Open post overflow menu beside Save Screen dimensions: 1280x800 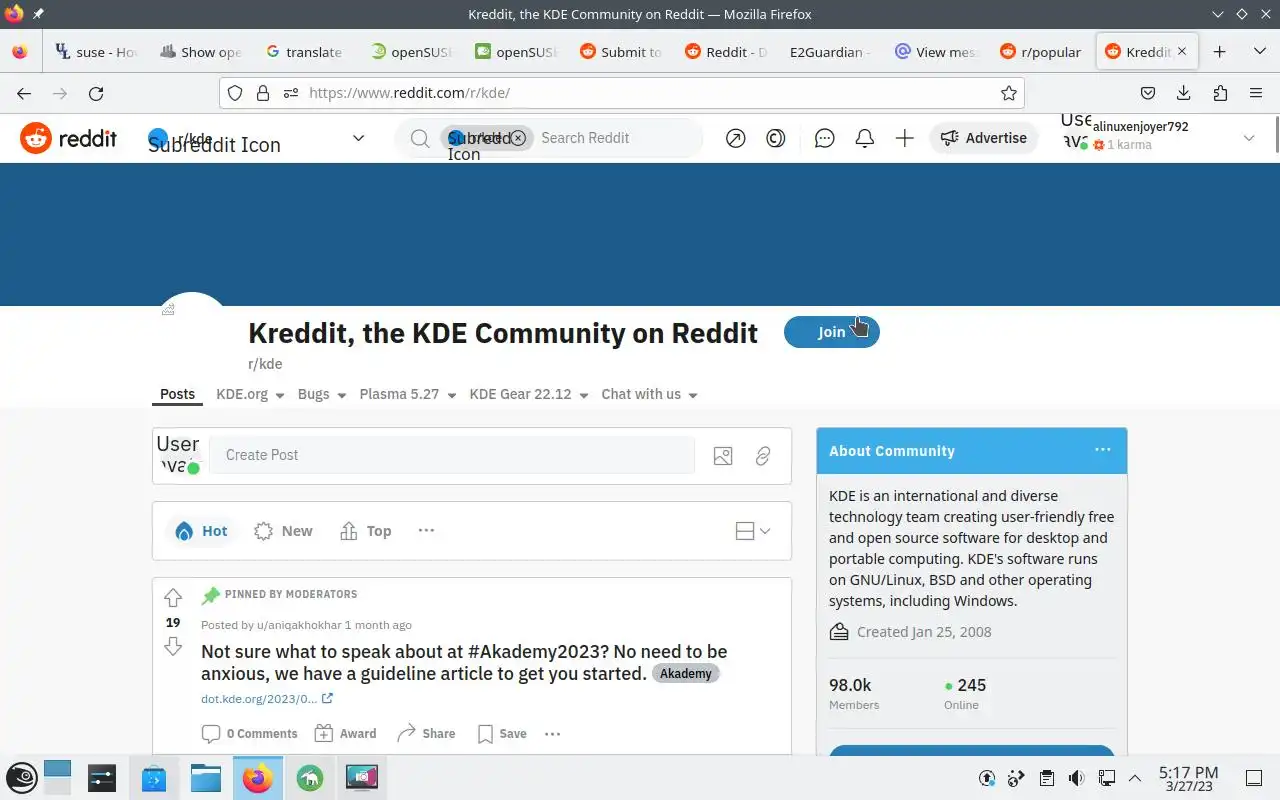pos(552,734)
